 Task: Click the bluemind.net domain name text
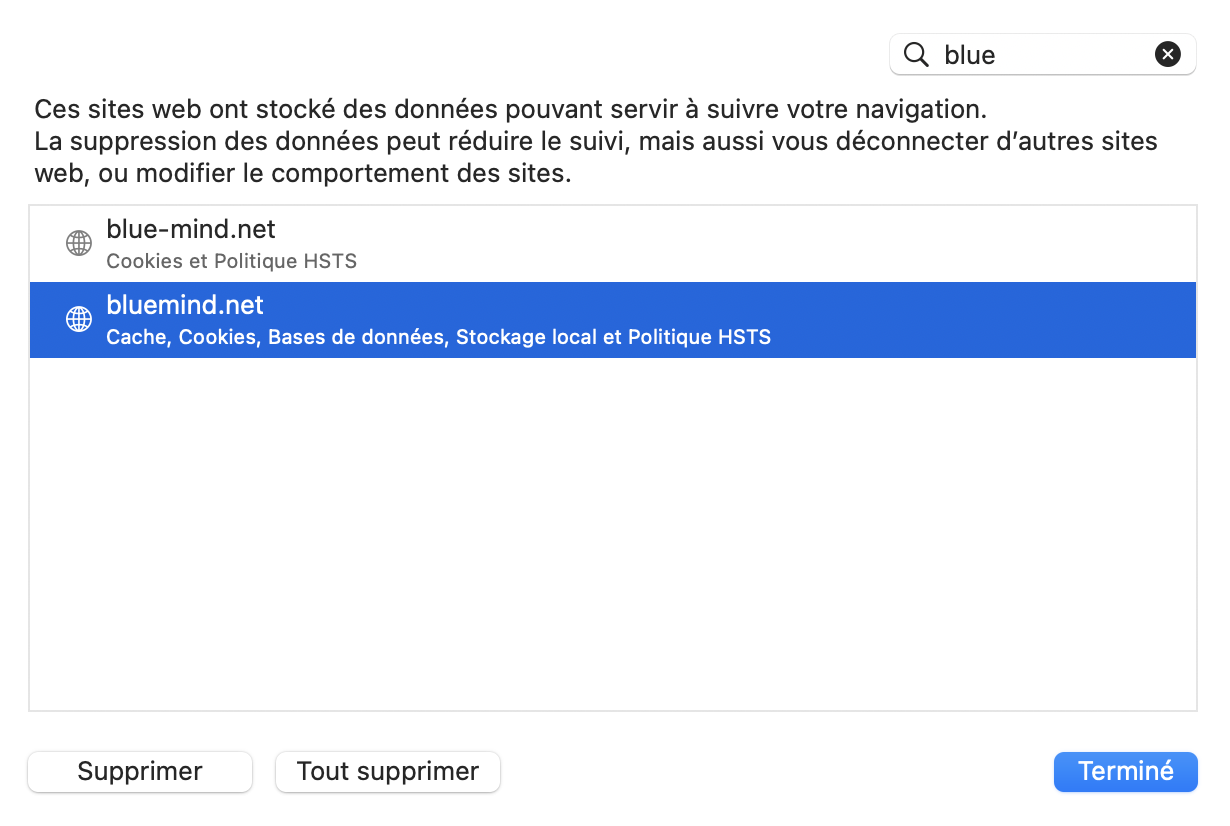[185, 305]
